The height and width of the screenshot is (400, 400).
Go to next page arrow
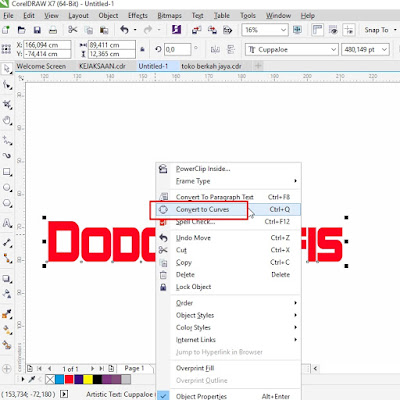92,368
